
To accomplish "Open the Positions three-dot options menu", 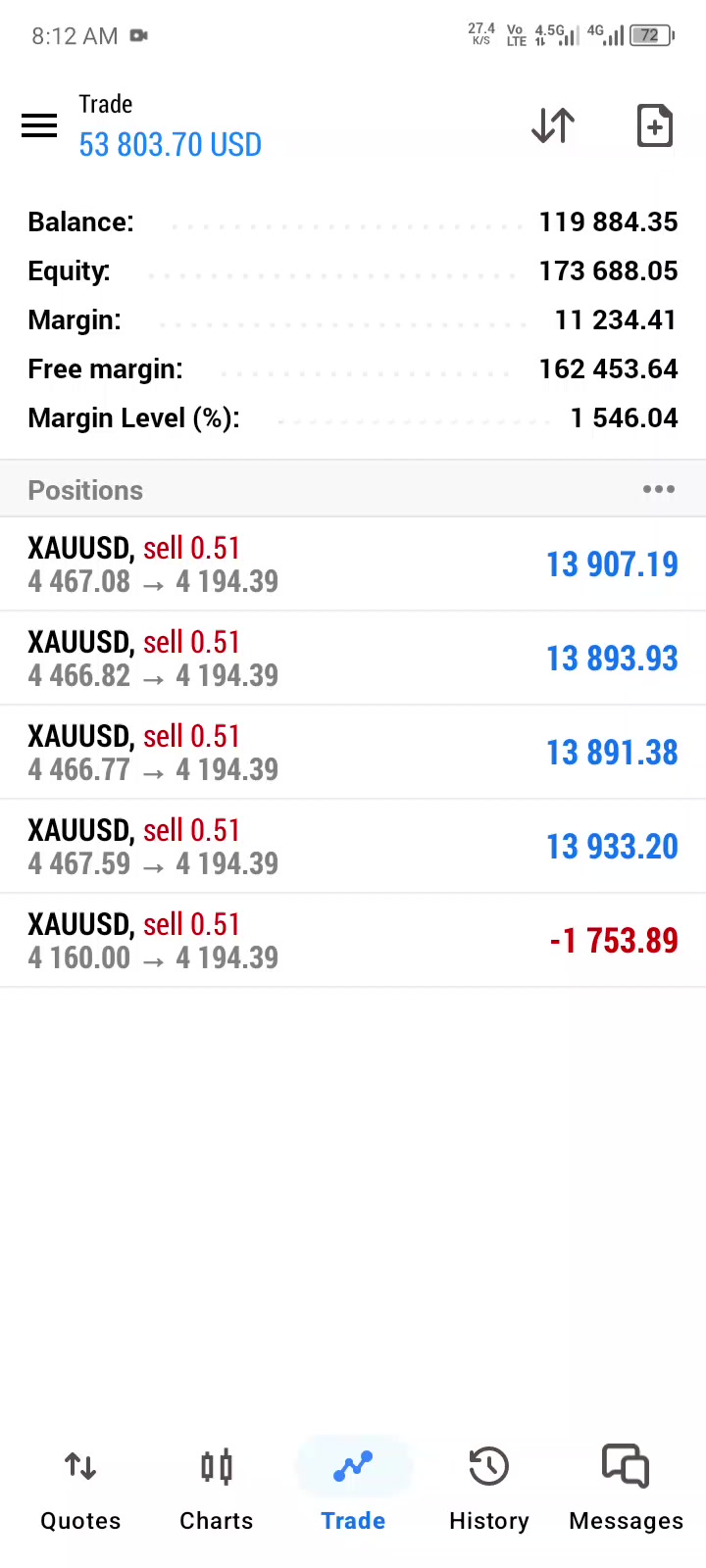I will pyautogui.click(x=659, y=490).
